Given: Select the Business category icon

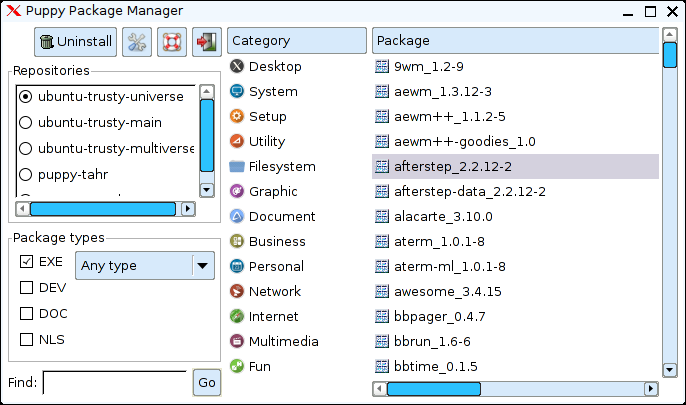Looking at the screenshot, I should 237,241.
